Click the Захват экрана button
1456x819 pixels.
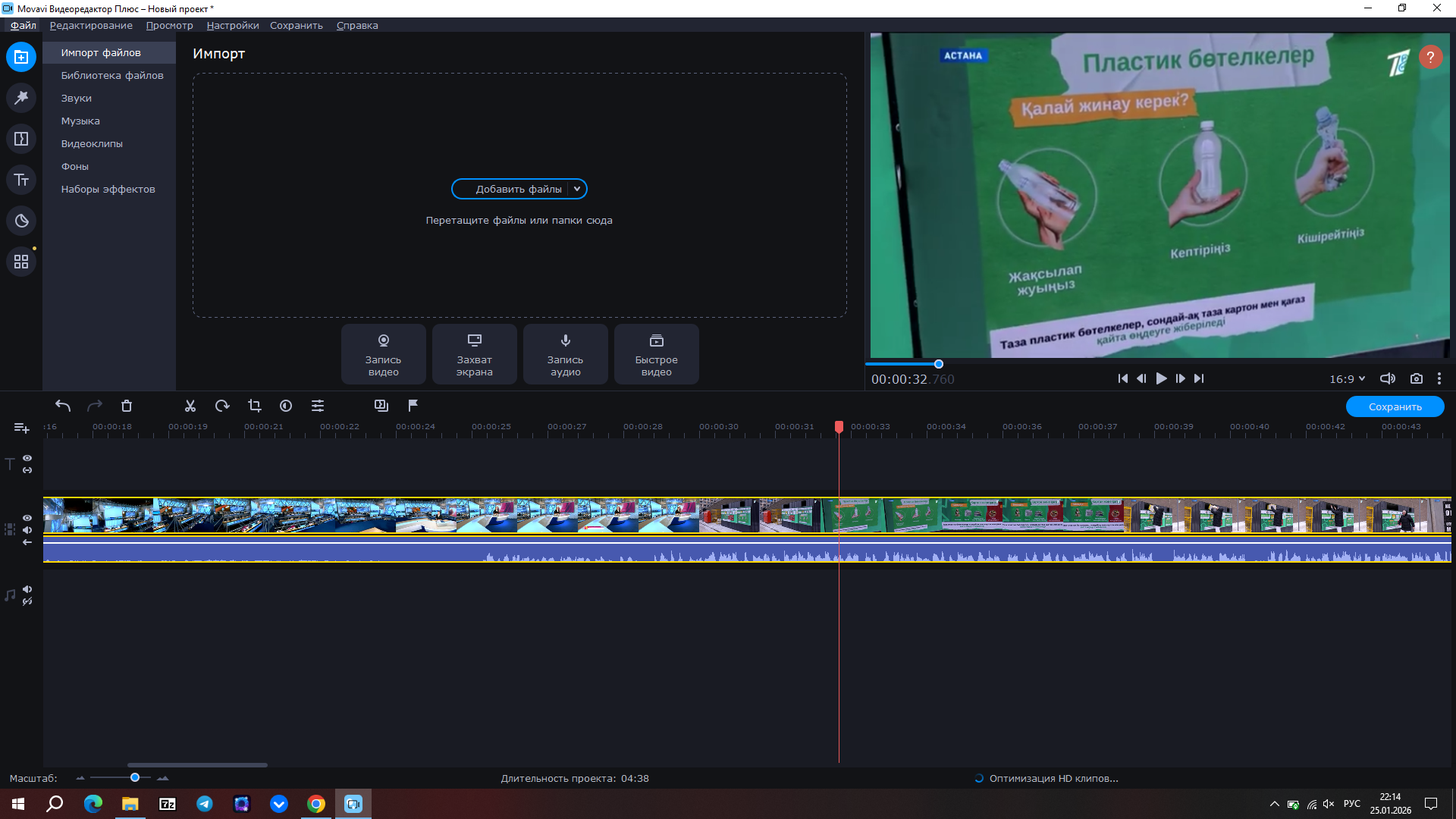click(x=474, y=353)
